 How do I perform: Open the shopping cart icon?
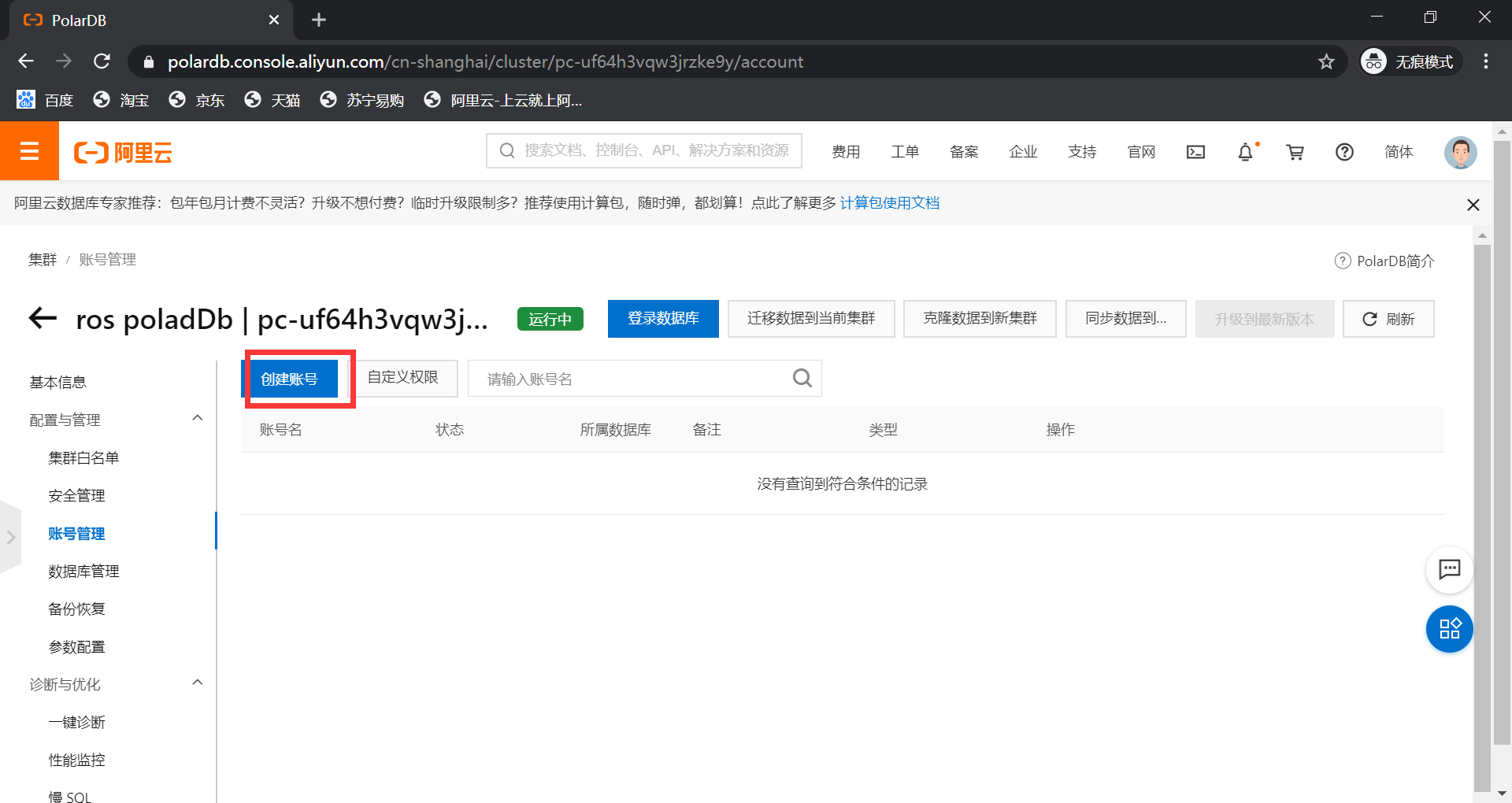tap(1295, 152)
